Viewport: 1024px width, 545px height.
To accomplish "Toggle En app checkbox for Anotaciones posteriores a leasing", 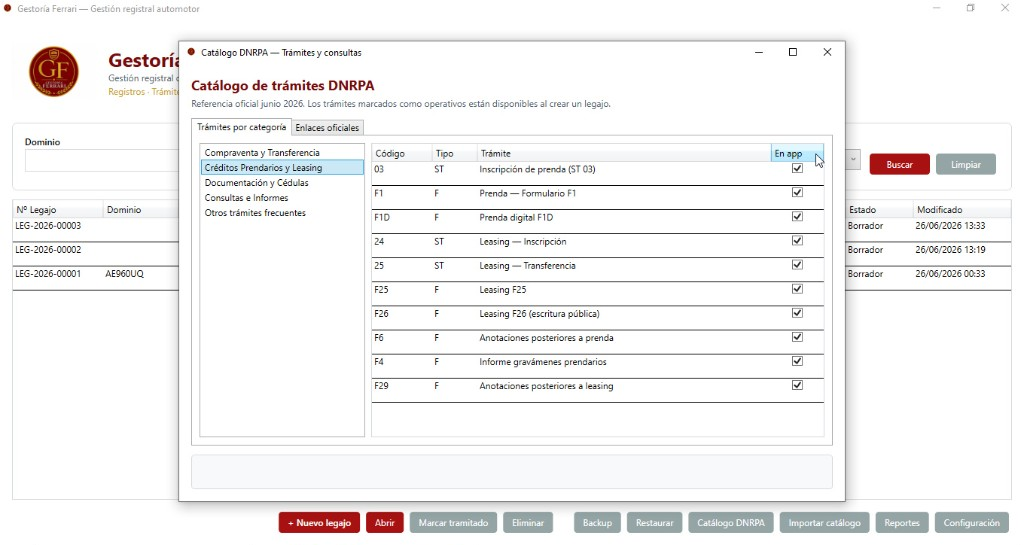I will tap(797, 386).
